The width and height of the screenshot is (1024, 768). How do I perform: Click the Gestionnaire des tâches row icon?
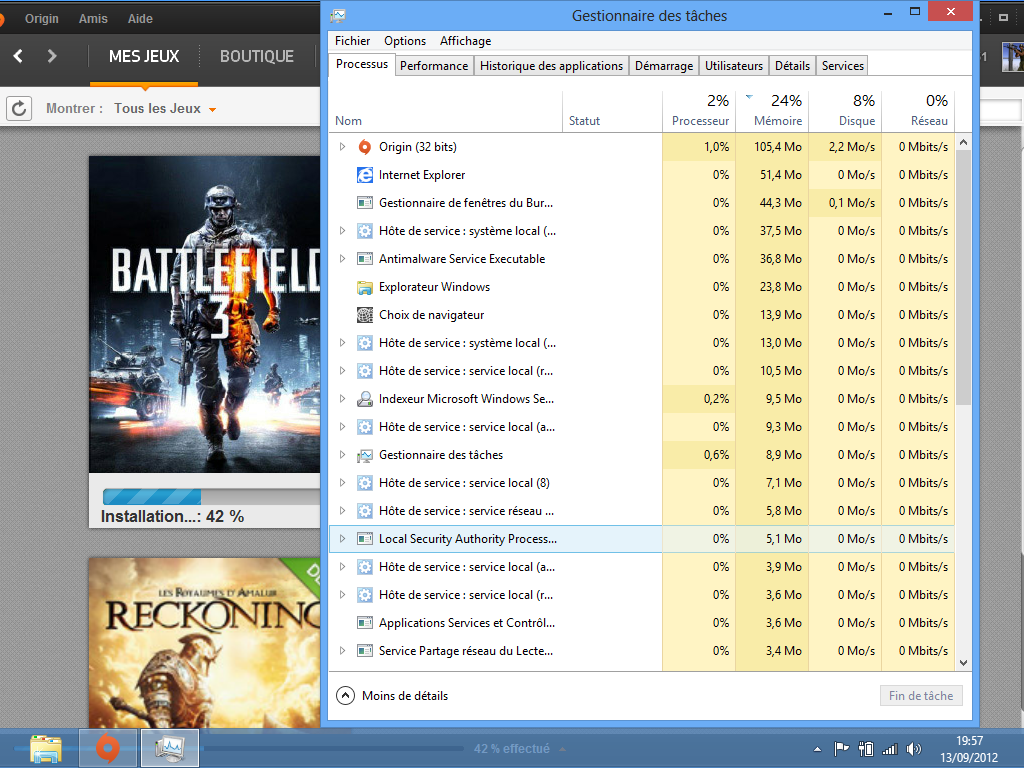point(364,455)
